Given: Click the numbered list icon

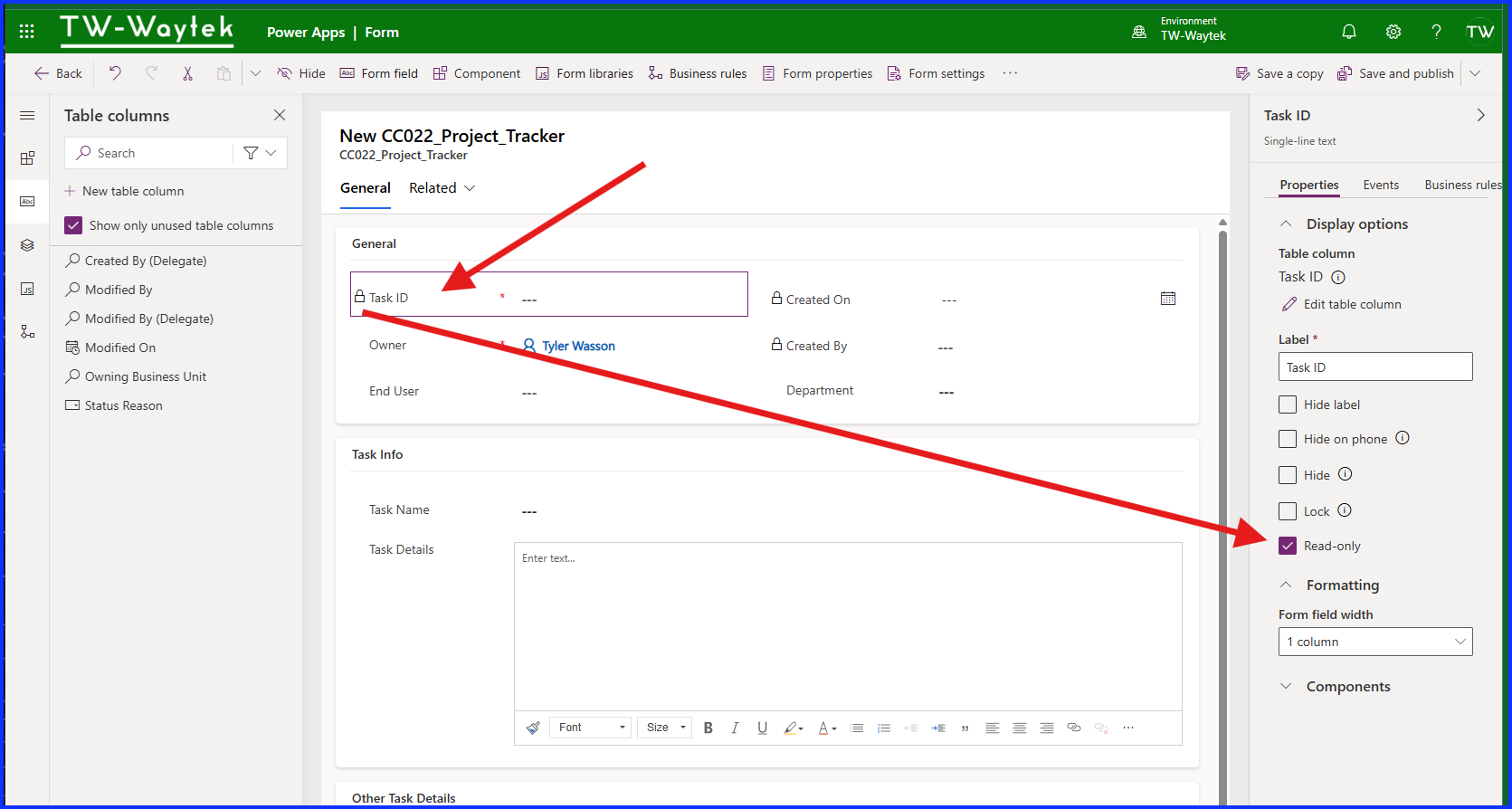Looking at the screenshot, I should tap(884, 728).
